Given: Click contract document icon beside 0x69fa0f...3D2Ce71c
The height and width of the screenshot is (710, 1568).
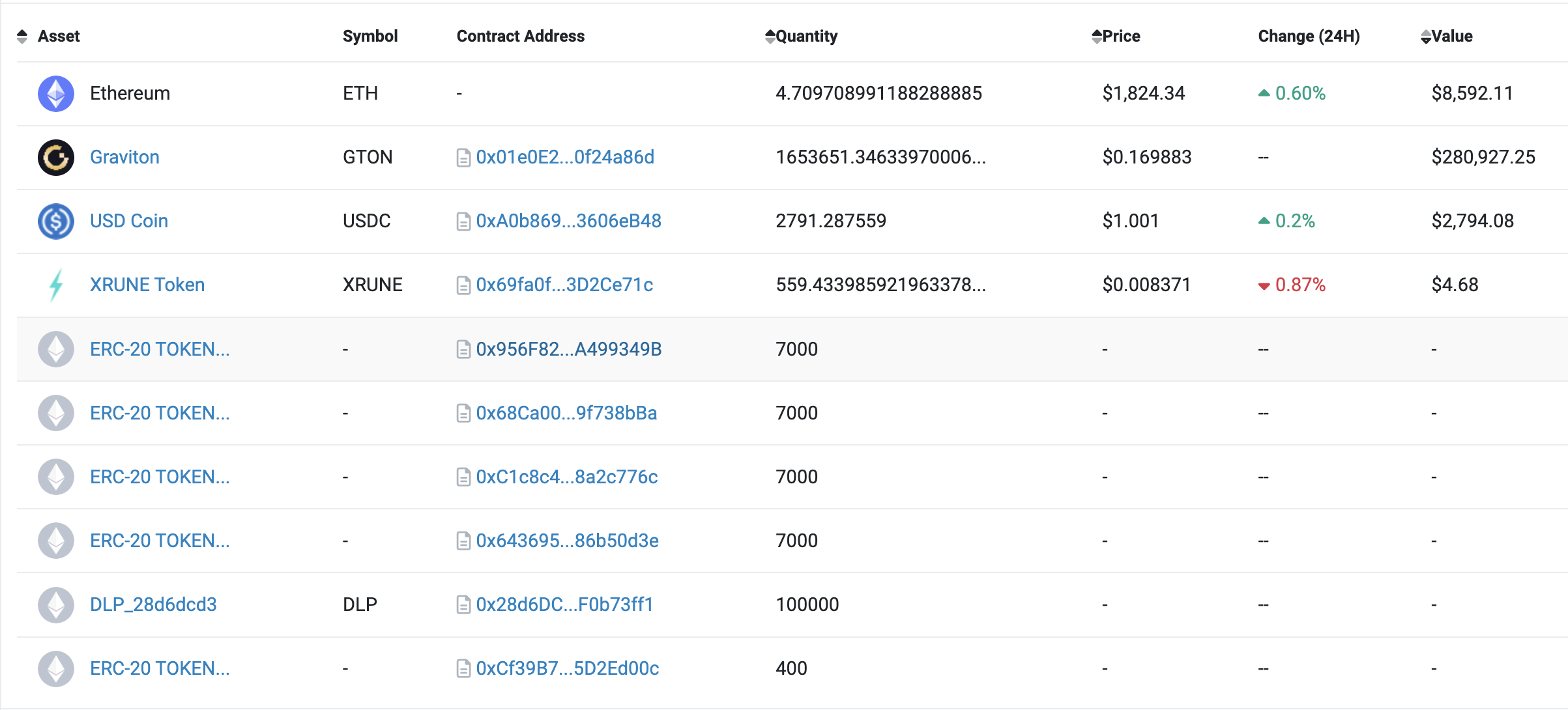Looking at the screenshot, I should 463,285.
